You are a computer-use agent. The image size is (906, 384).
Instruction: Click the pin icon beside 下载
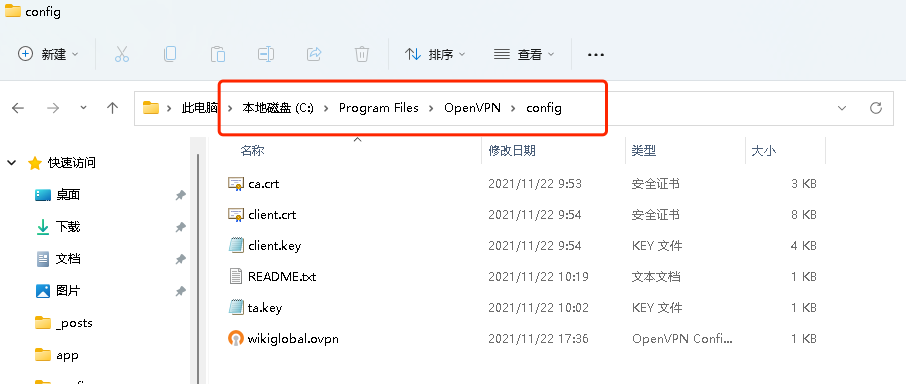[180, 228]
